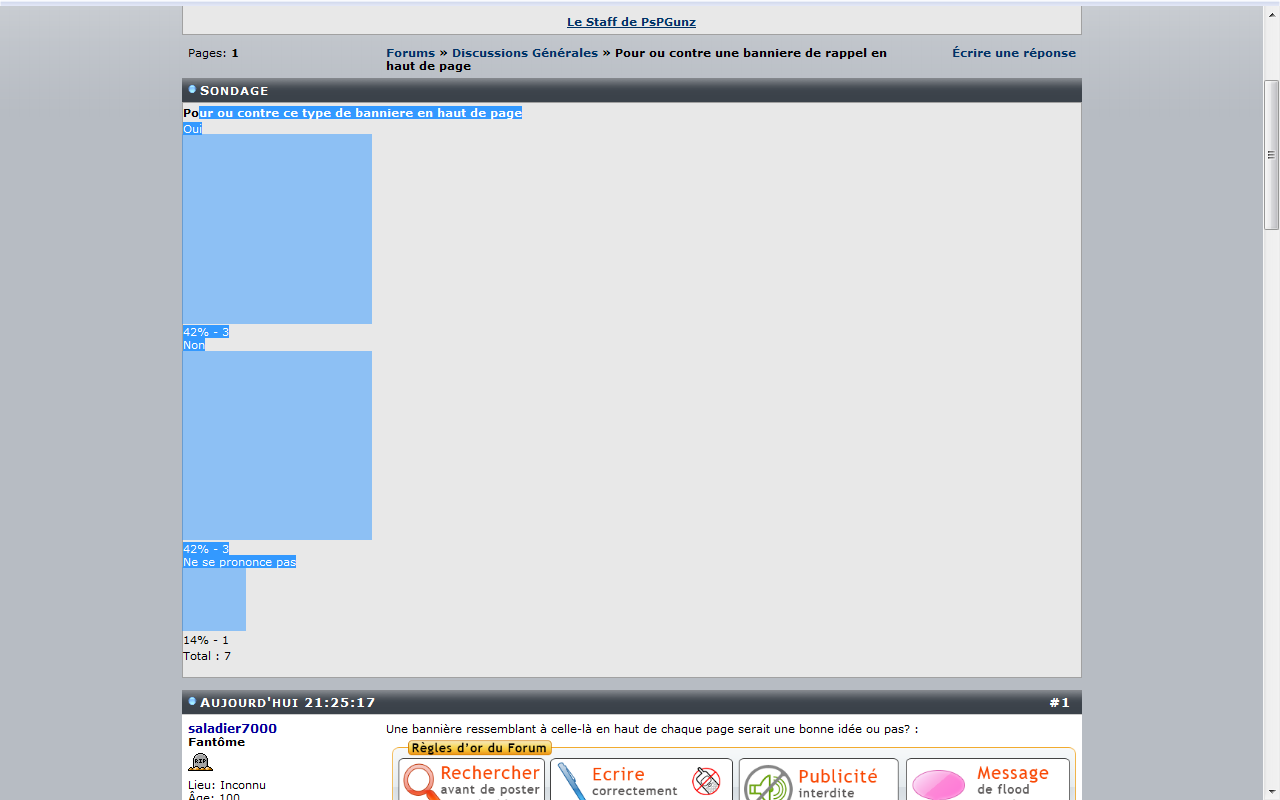Click the bullet icon beside Sondage header
This screenshot has width=1280, height=800.
tap(192, 90)
